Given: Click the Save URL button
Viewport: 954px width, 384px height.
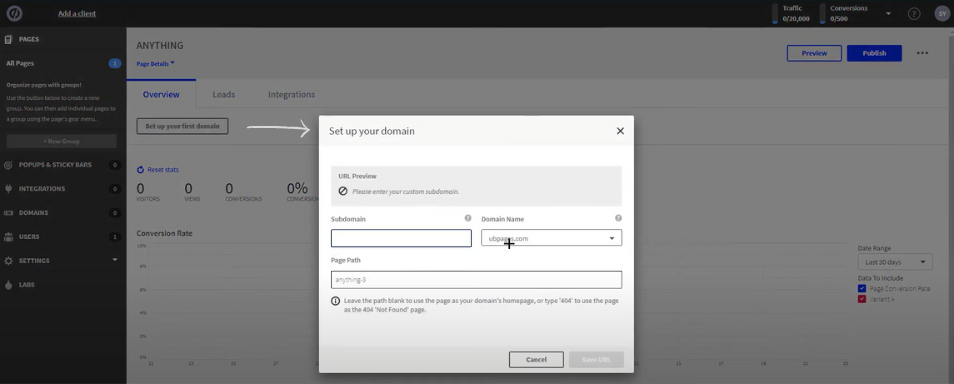Looking at the screenshot, I should click(596, 360).
